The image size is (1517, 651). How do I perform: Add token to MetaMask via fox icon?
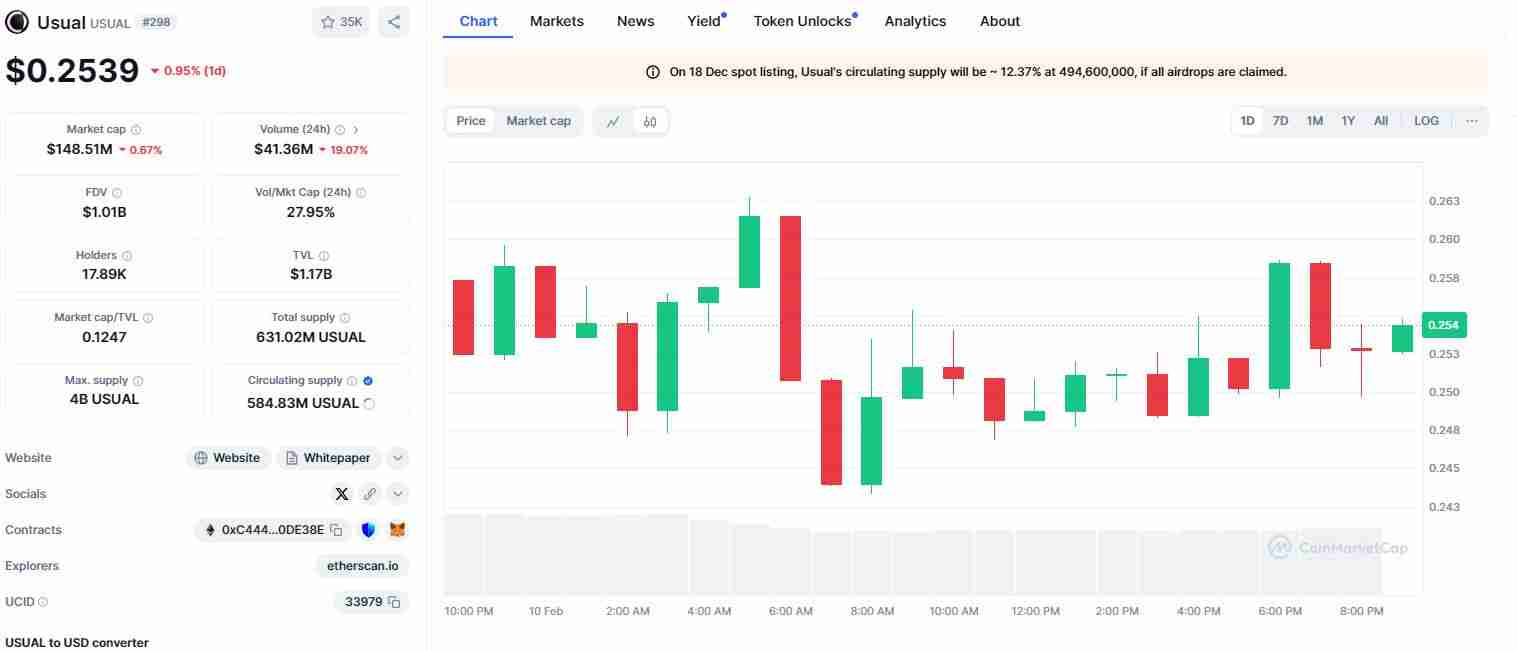(x=397, y=530)
